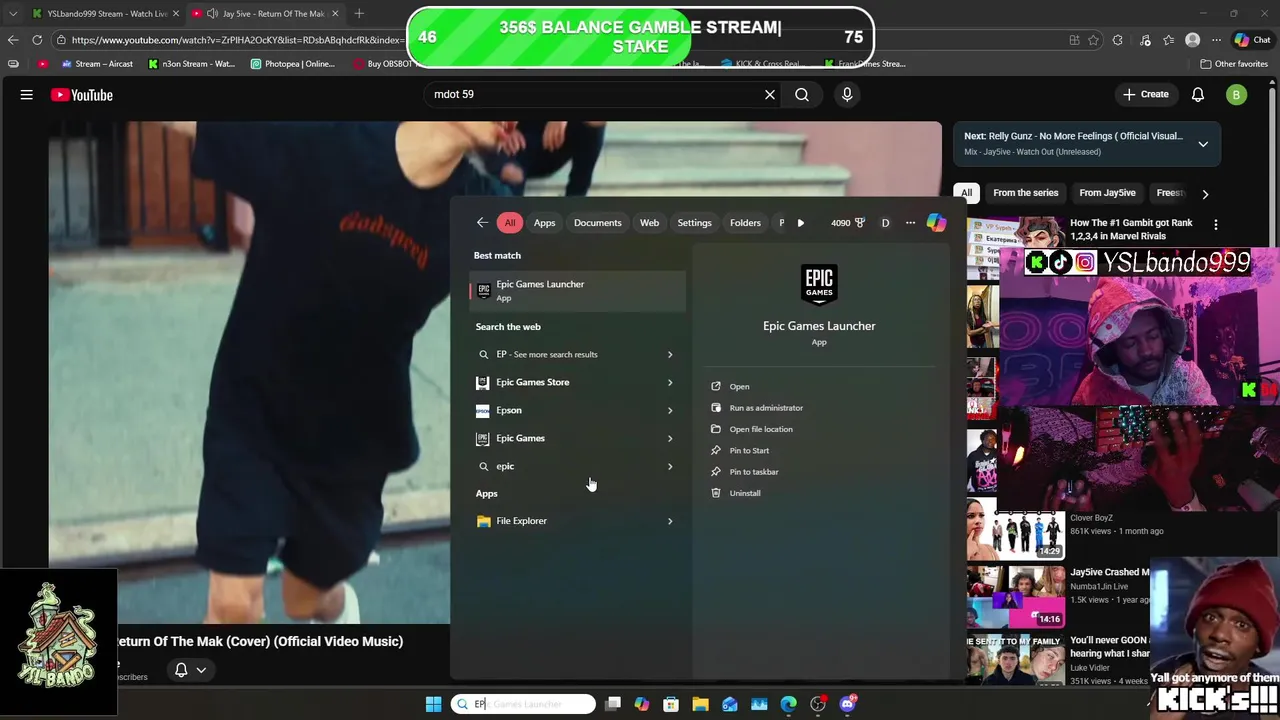Click the taskbar search input field
Image resolution: width=1280 pixels, height=720 pixels.
pyautogui.click(x=523, y=704)
